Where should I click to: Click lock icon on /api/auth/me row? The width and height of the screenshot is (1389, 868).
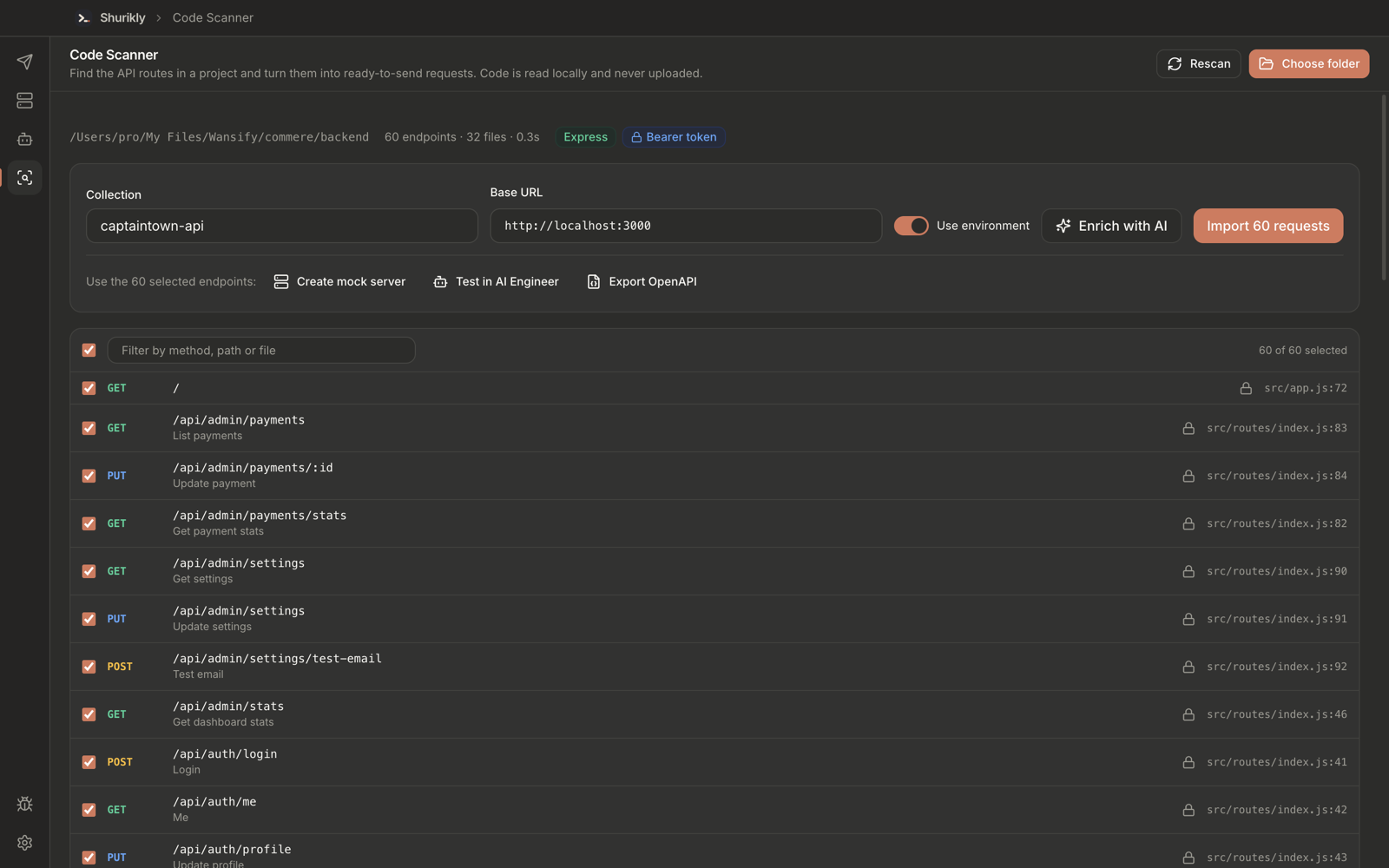coord(1188,810)
